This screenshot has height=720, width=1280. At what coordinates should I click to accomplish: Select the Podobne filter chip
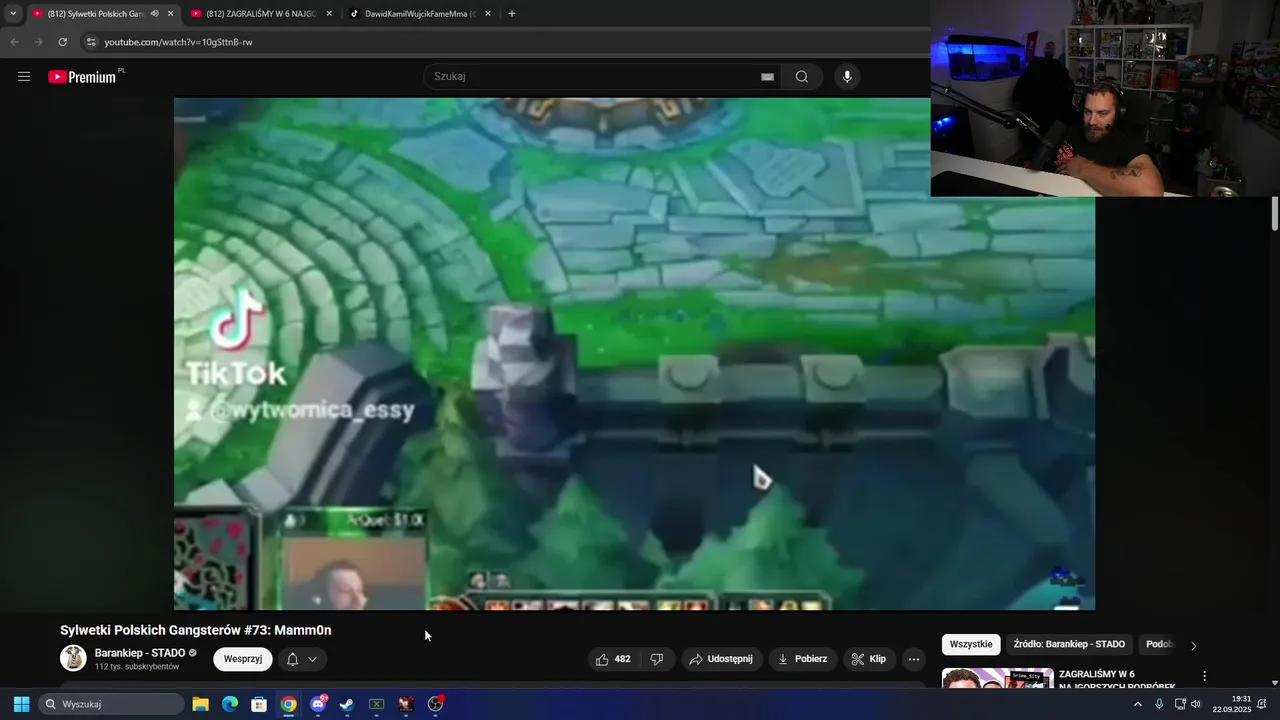[1159, 645]
